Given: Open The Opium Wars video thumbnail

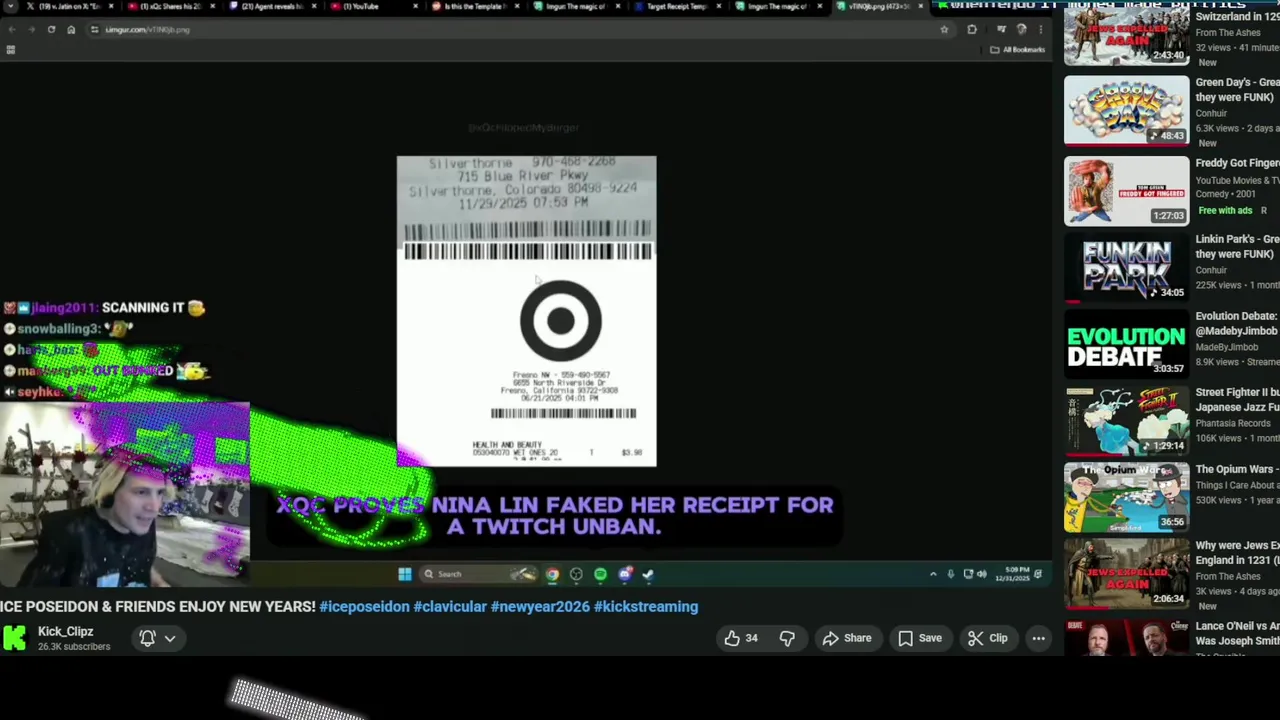Looking at the screenshot, I should pos(1127,498).
